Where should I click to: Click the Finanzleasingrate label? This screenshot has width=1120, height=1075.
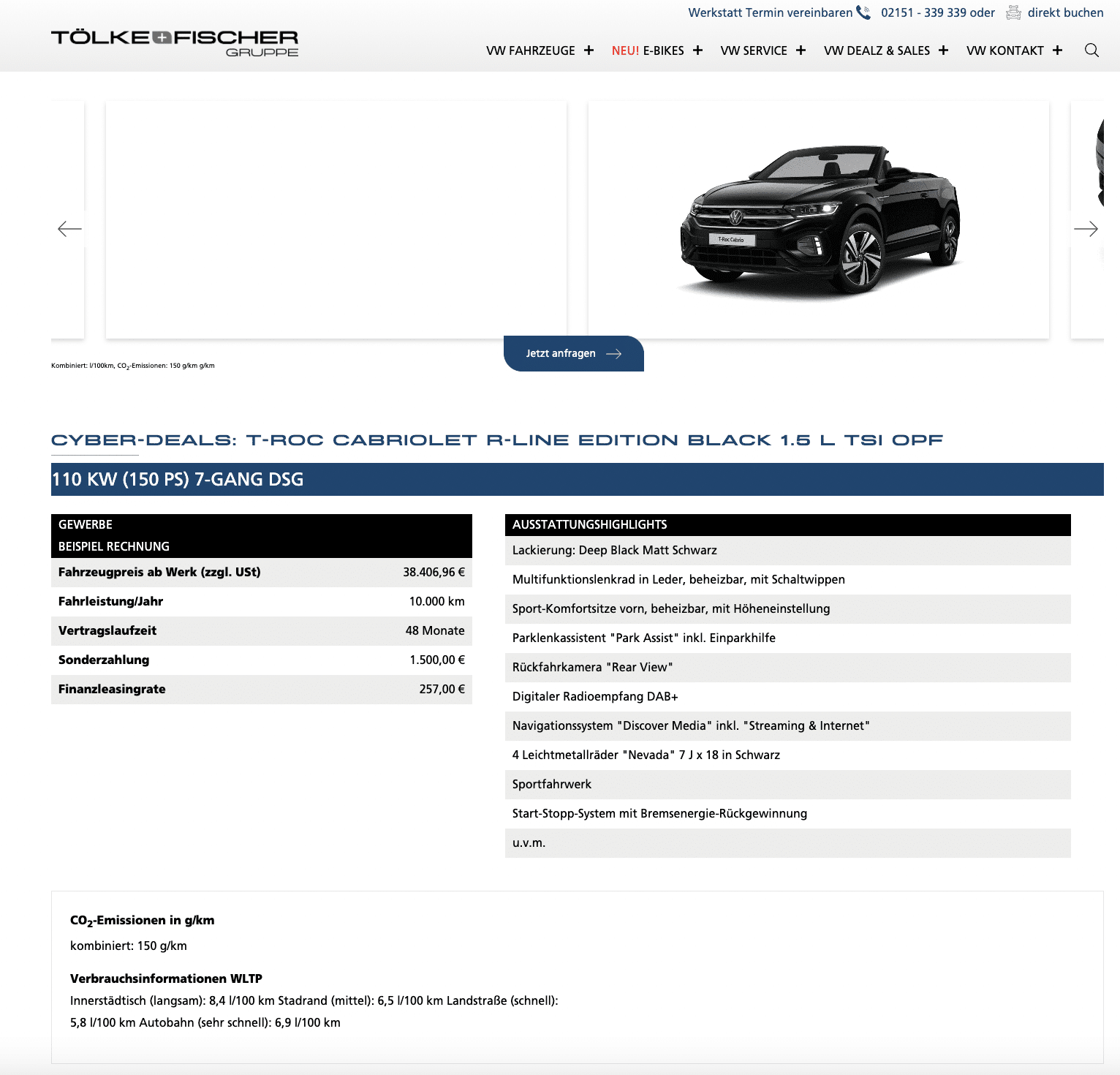pos(112,689)
